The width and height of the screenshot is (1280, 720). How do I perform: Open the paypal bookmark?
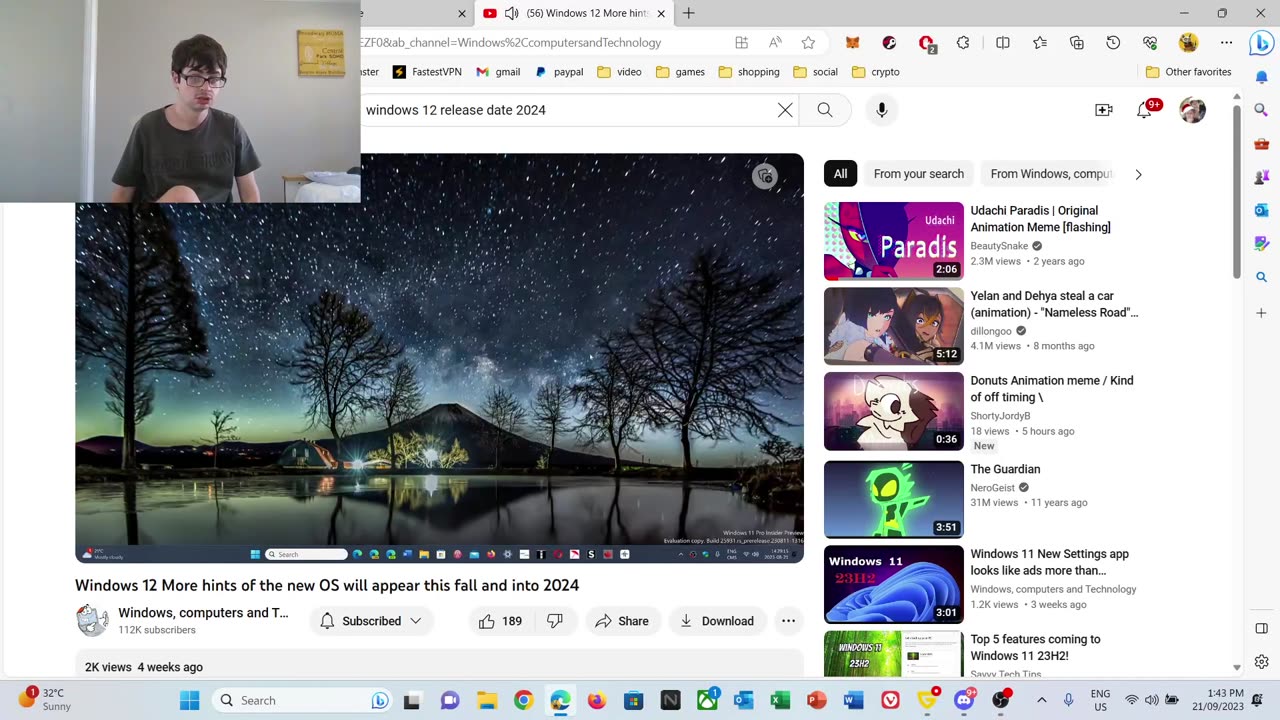tap(559, 72)
